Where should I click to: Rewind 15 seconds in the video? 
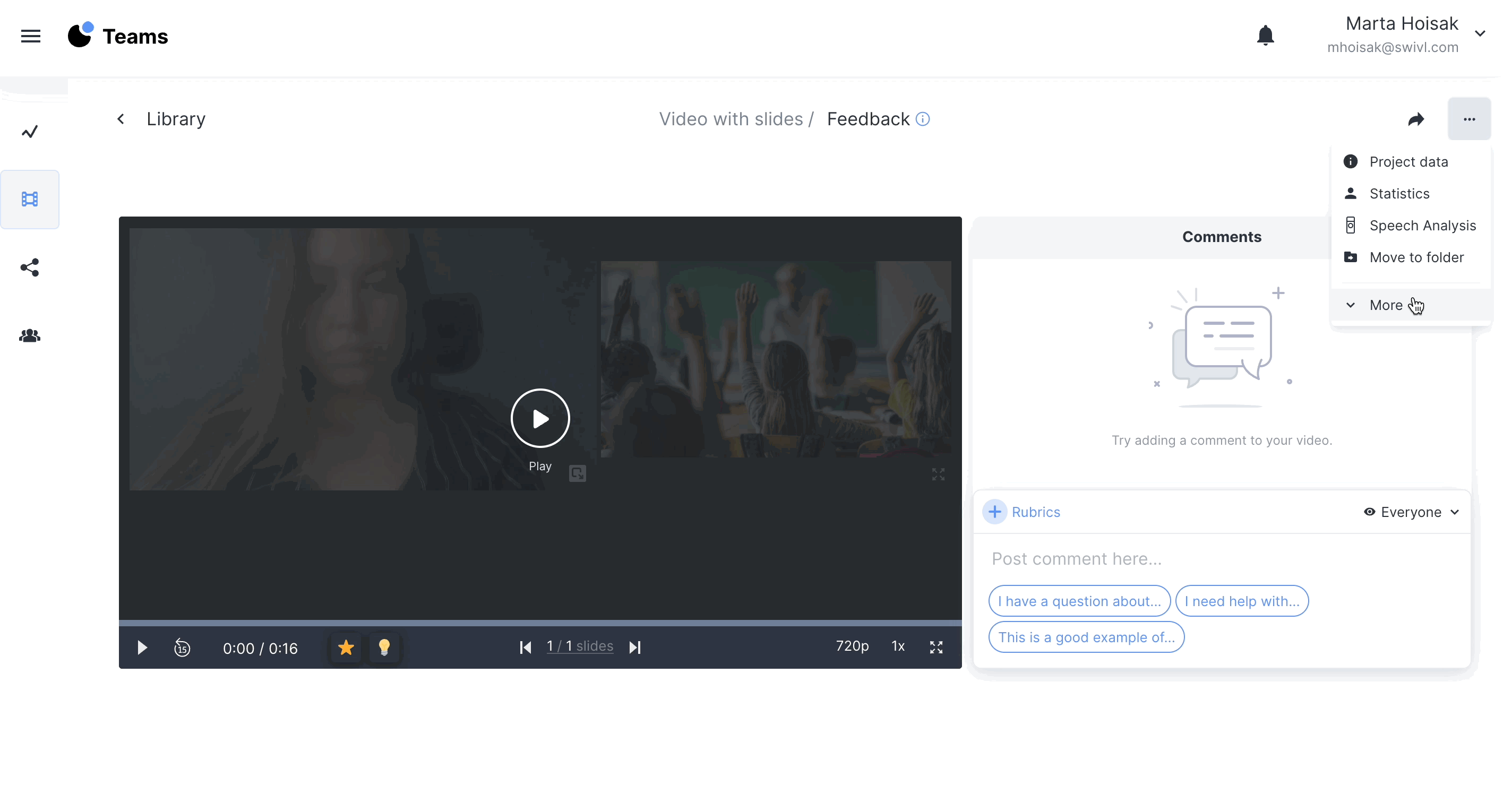[x=182, y=648]
